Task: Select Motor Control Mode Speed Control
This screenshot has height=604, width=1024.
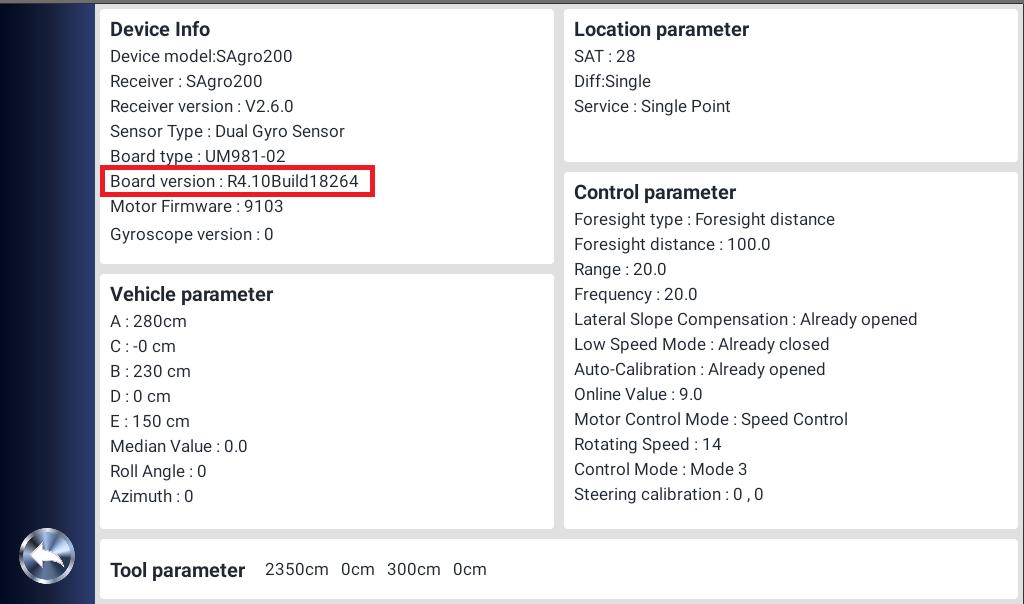Action: click(x=711, y=419)
